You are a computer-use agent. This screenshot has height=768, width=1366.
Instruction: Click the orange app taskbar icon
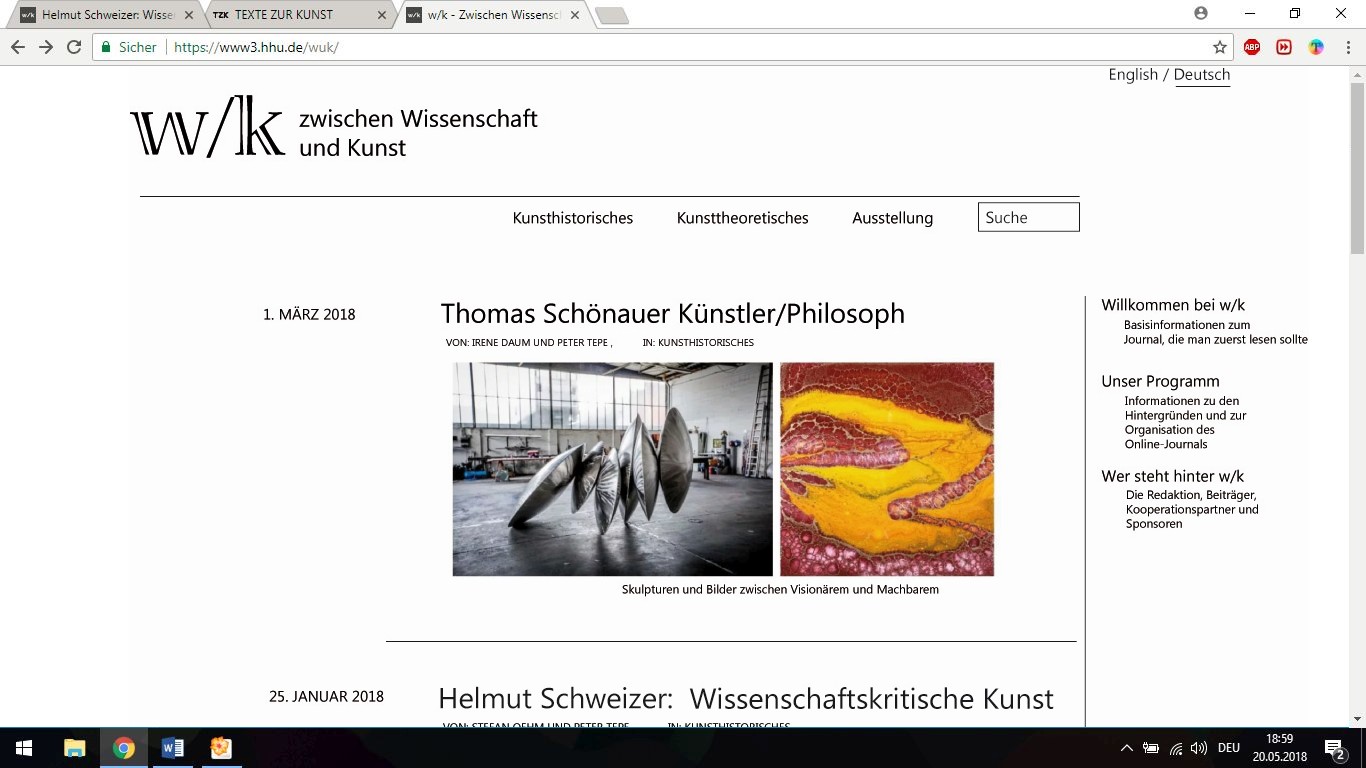[221, 748]
